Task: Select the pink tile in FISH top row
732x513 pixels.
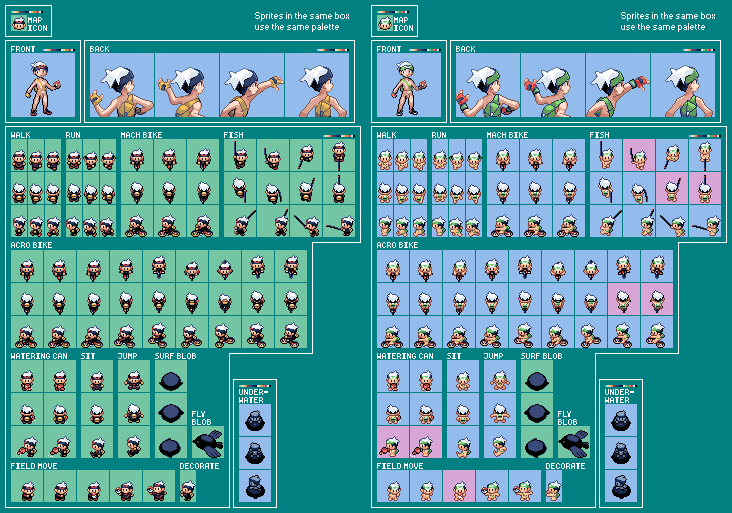Action: pyautogui.click(x=639, y=155)
